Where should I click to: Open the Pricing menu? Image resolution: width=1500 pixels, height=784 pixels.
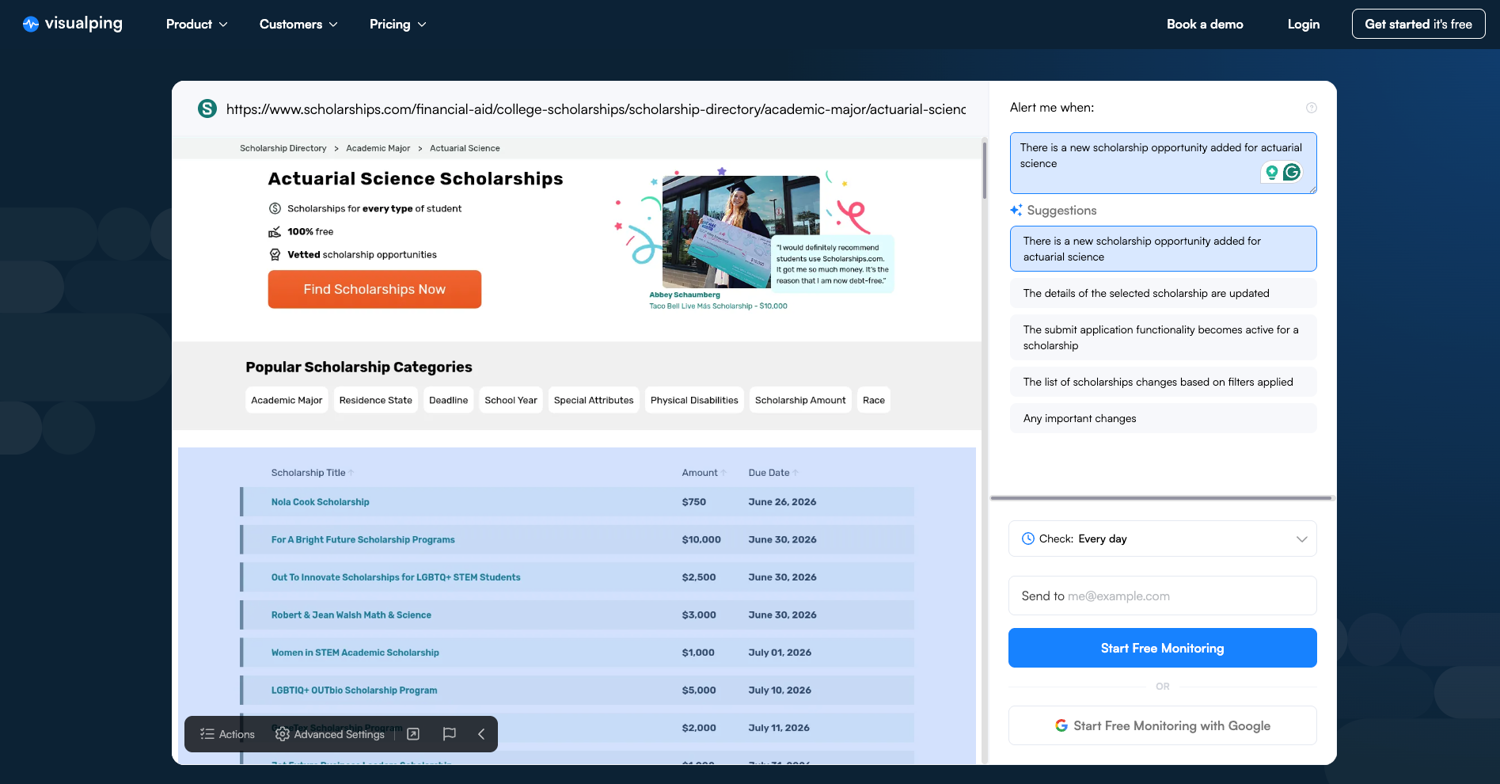click(398, 24)
